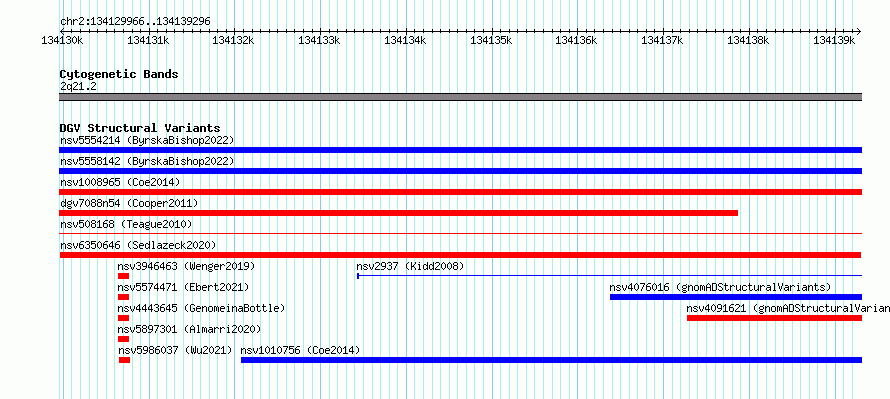This screenshot has width=890, height=399.
Task: Click the 134137k ruler tick label
Action: pyautogui.click(x=662, y=40)
